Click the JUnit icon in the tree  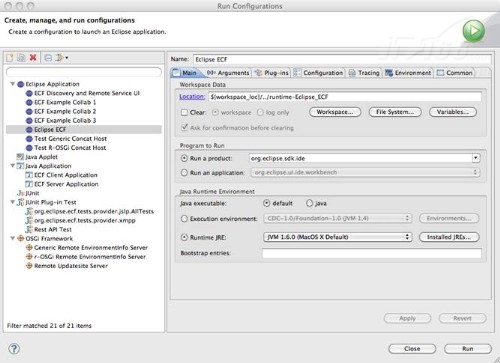[x=20, y=193]
